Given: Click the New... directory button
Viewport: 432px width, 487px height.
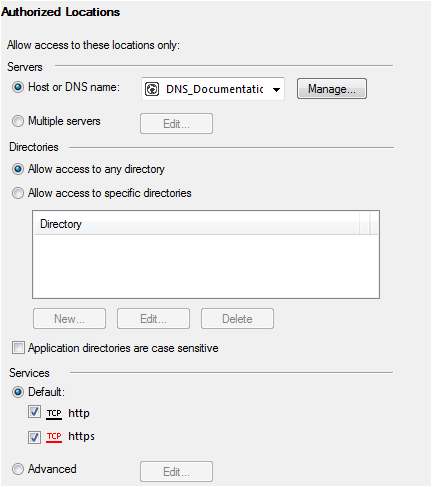Looking at the screenshot, I should pos(69,319).
